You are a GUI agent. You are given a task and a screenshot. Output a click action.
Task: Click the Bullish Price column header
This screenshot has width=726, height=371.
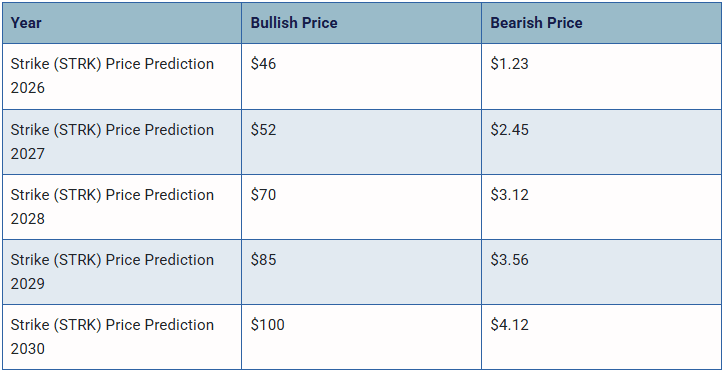coord(361,23)
